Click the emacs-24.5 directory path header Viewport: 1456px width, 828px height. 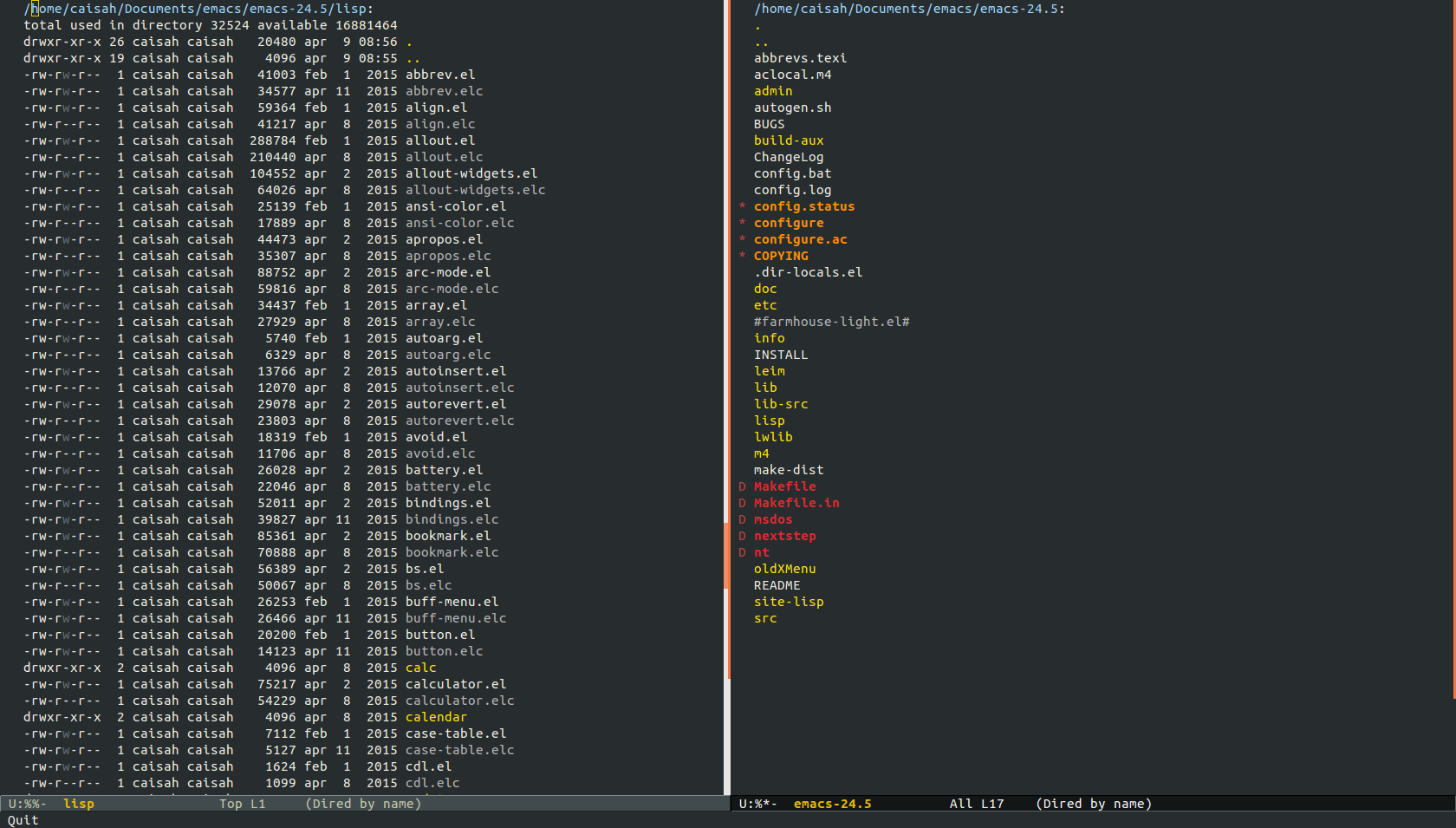tap(909, 9)
